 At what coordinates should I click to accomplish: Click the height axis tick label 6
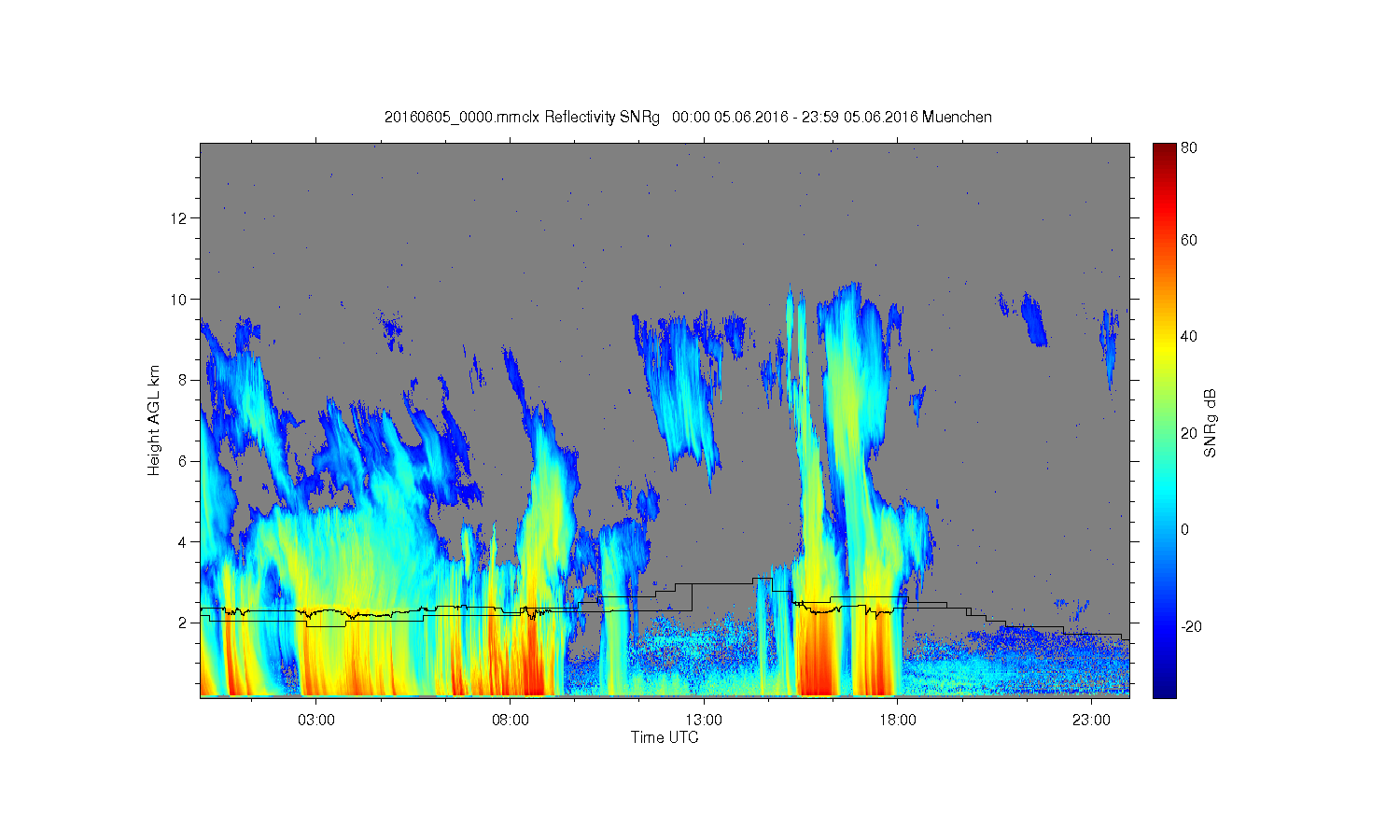pyautogui.click(x=183, y=461)
